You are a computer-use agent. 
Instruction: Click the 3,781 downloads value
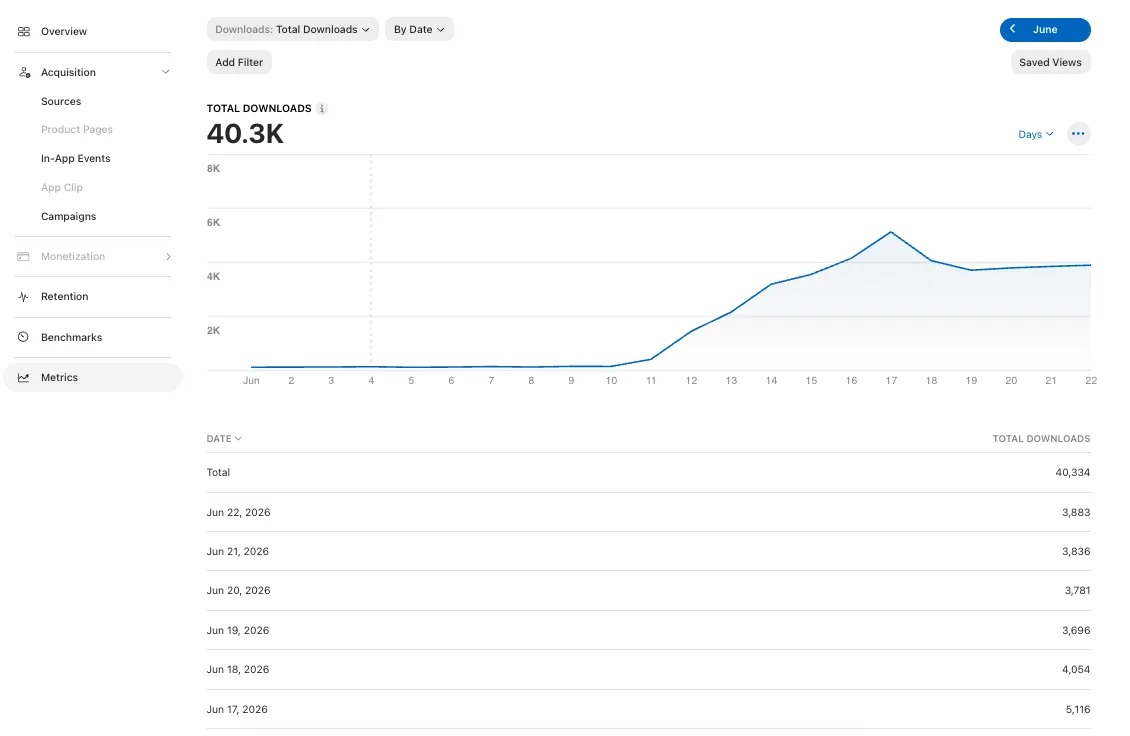tap(1077, 590)
